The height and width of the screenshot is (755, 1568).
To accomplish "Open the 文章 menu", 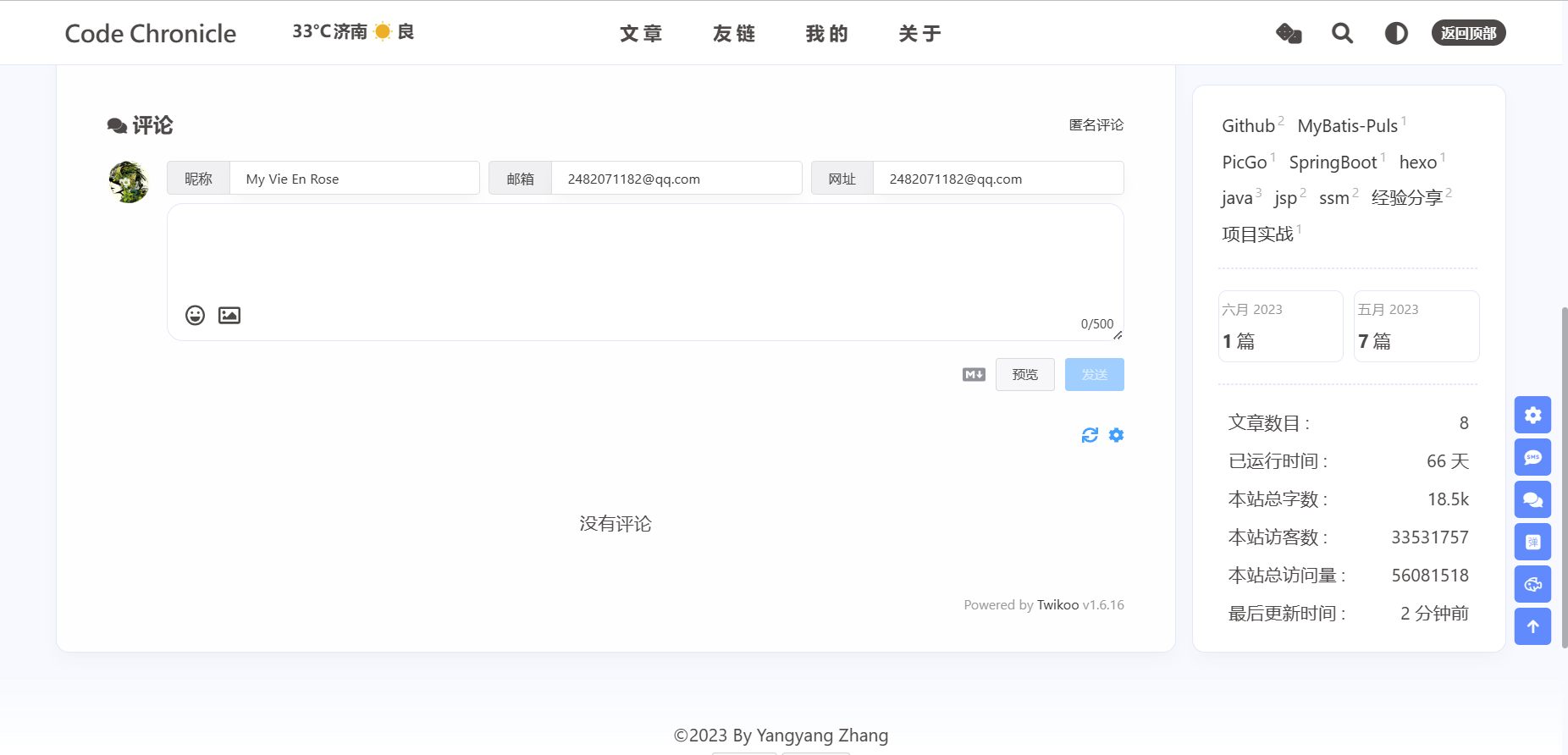I will (641, 33).
